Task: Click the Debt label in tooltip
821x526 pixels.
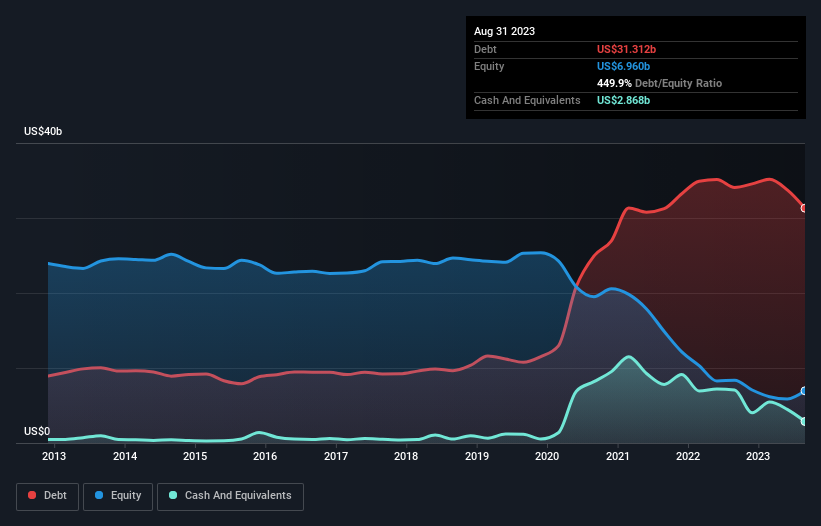Action: 485,49
